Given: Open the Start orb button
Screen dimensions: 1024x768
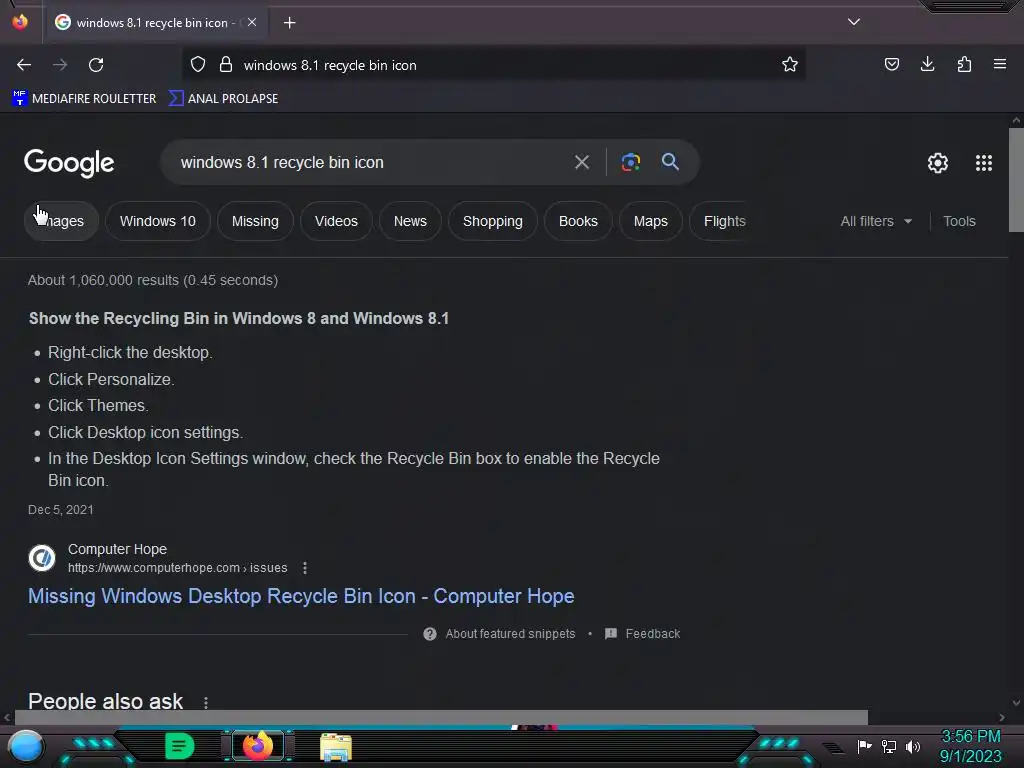Looking at the screenshot, I should [26, 746].
